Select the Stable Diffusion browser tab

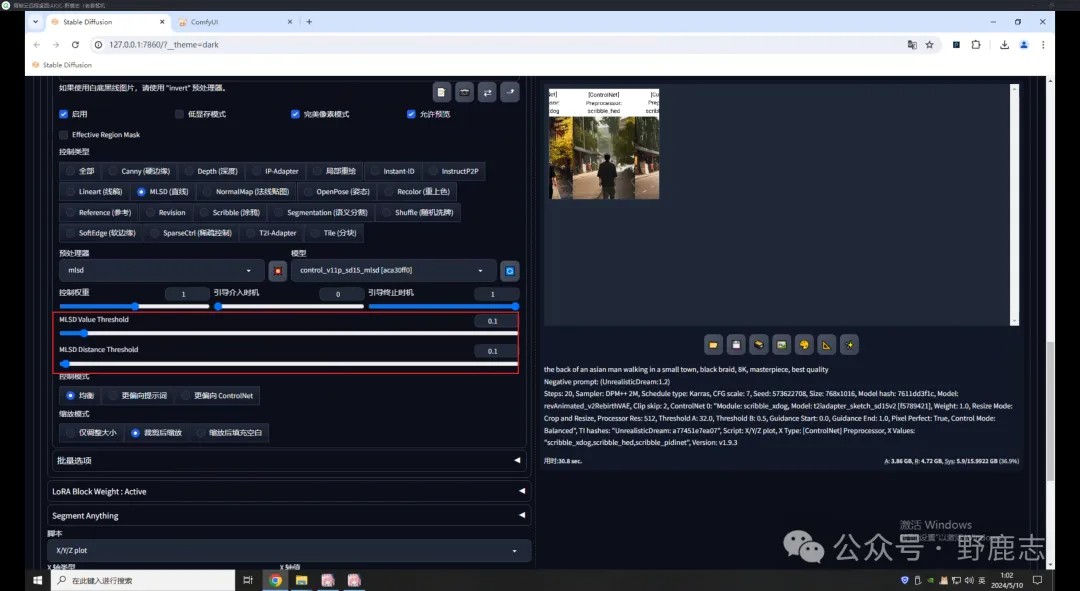(108, 22)
